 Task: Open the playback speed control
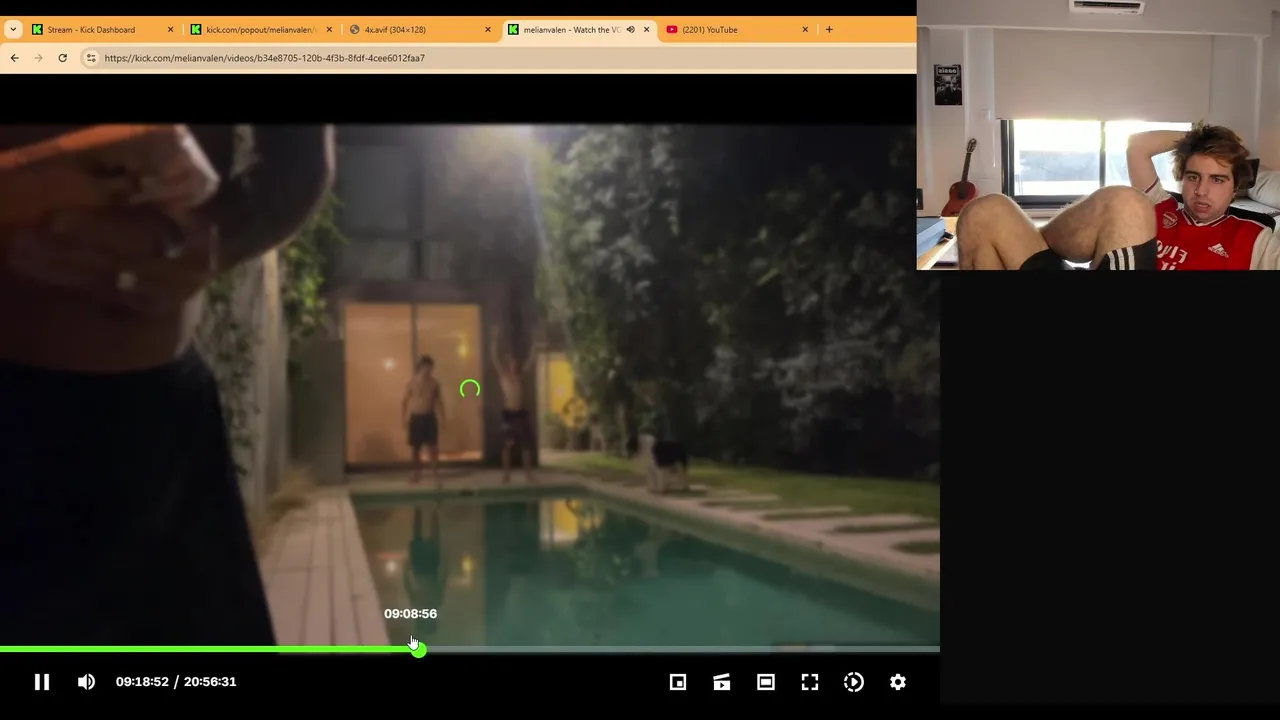point(854,682)
